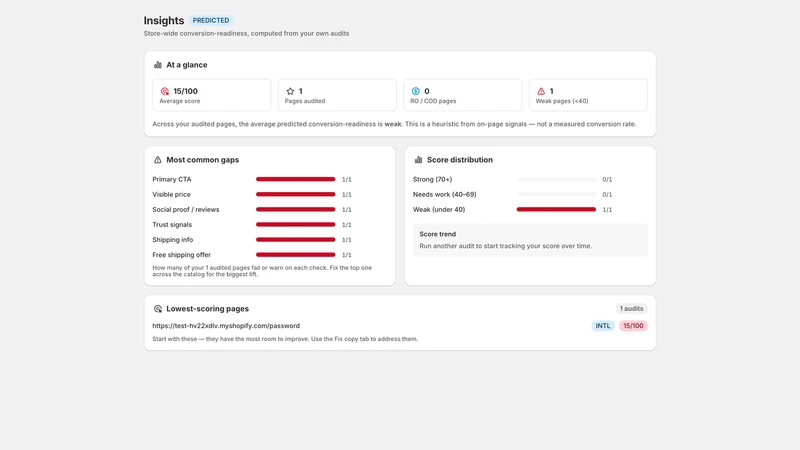Click the target icon beside Lowest-scoring pages

point(158,309)
